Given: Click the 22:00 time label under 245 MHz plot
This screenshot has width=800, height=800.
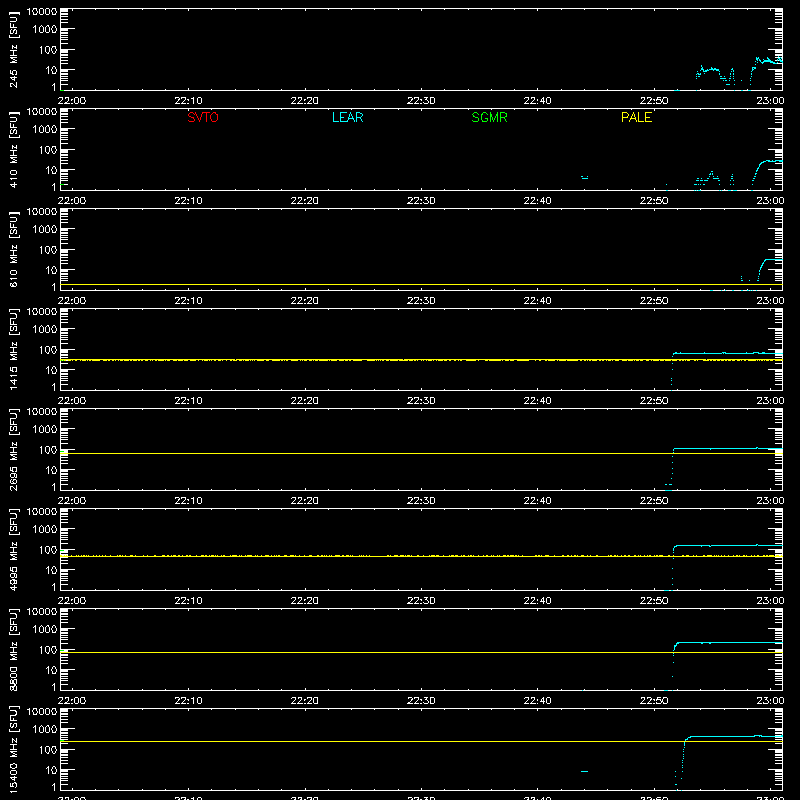Looking at the screenshot, I should [72, 101].
